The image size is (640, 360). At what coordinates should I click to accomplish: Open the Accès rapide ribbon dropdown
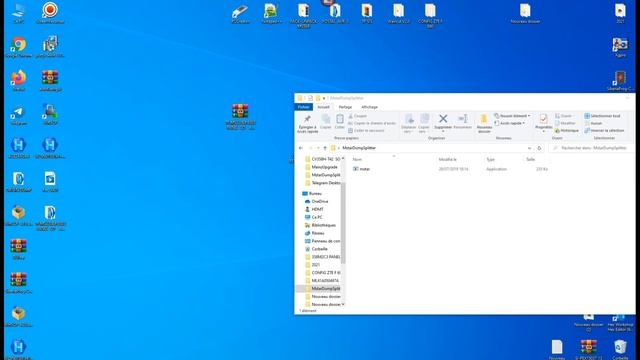coord(509,123)
